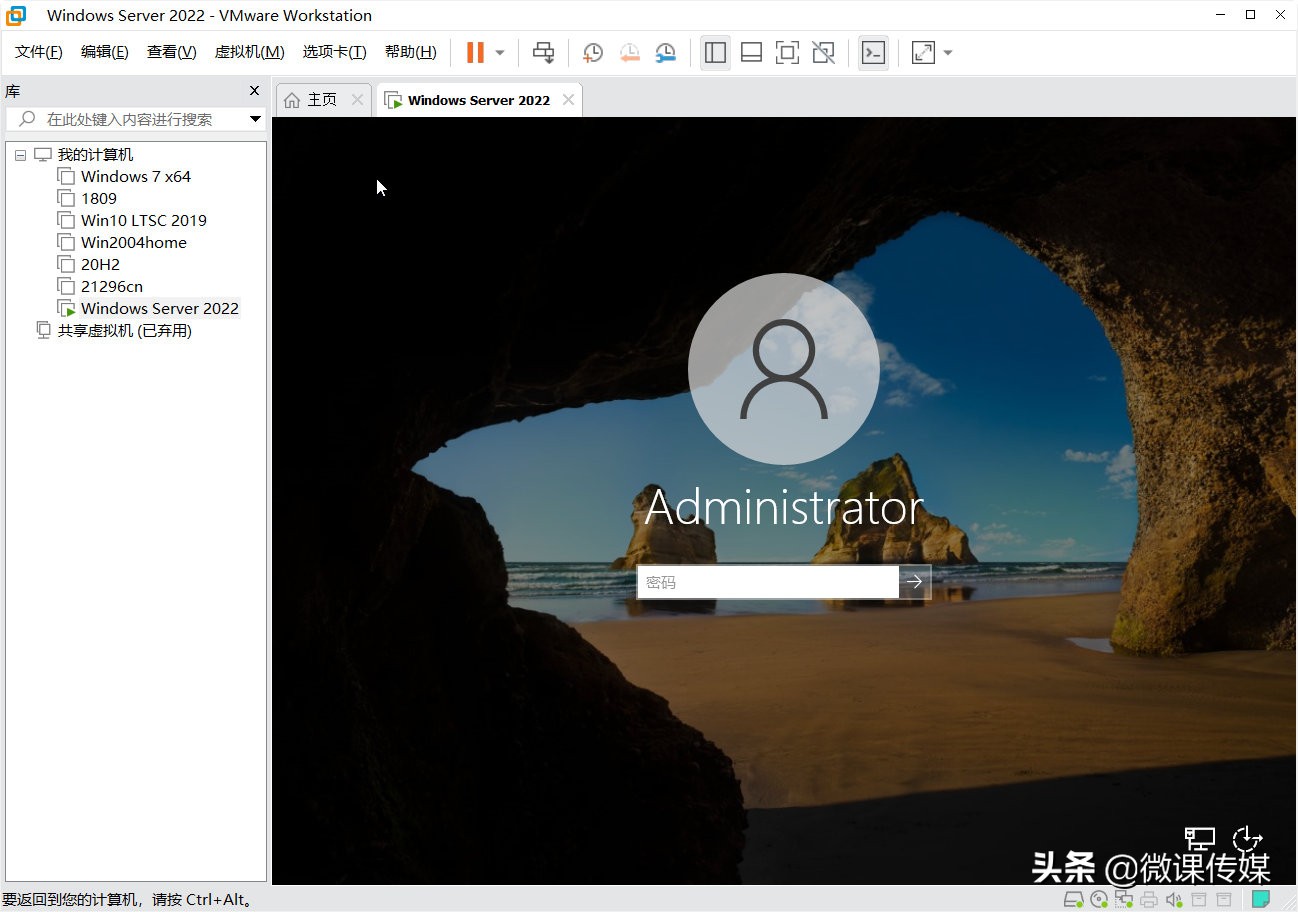Open the 虚拟机(M) menu
Screen dimensions: 1298x912
[250, 52]
